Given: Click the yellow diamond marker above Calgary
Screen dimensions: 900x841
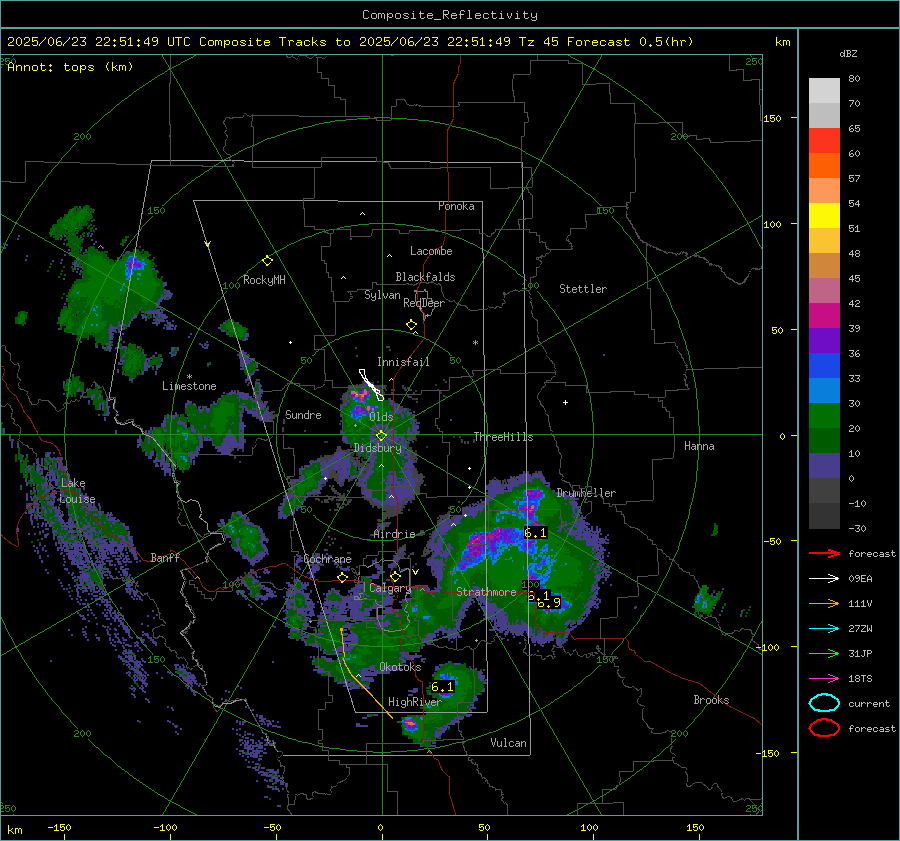Looking at the screenshot, I should click(395, 576).
